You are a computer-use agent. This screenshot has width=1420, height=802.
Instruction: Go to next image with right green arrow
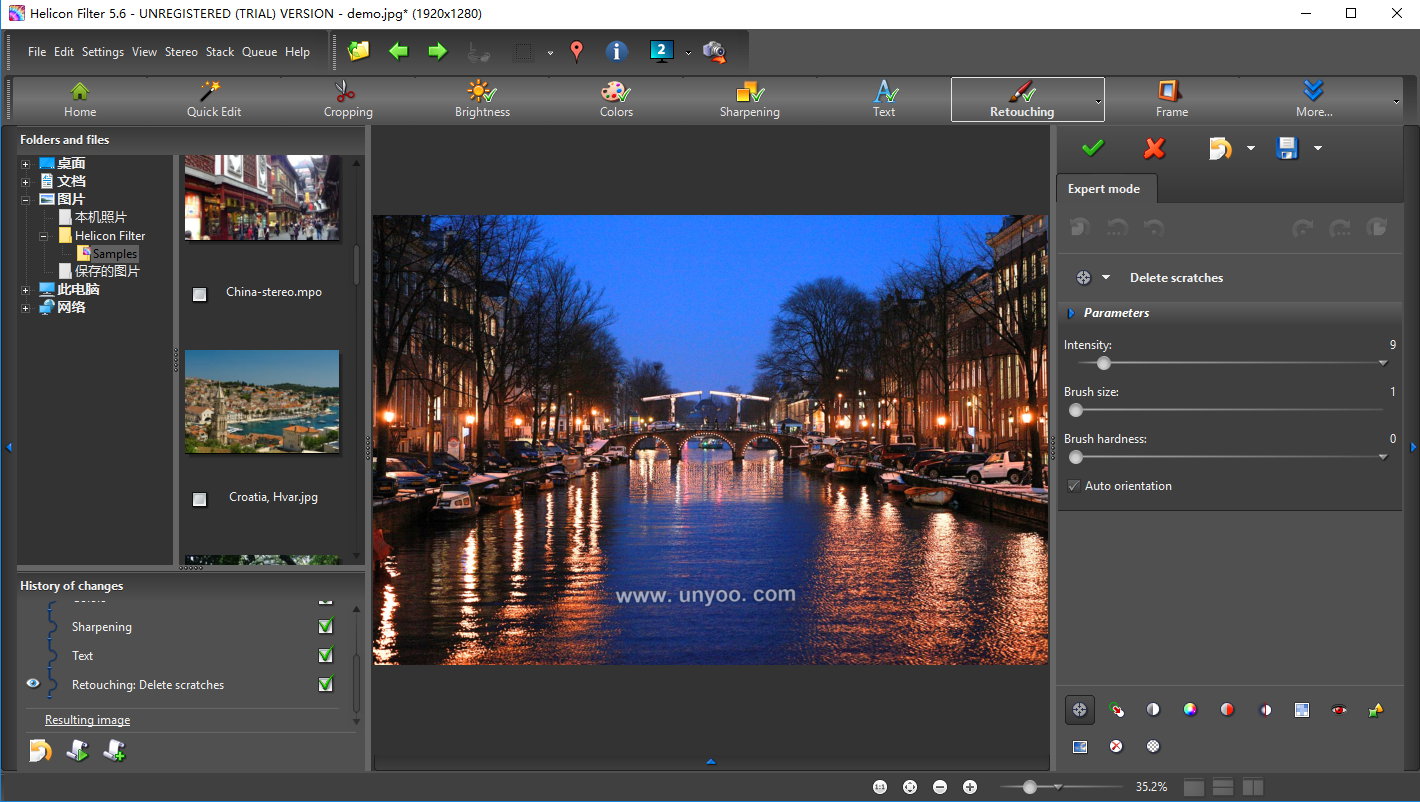(x=437, y=51)
